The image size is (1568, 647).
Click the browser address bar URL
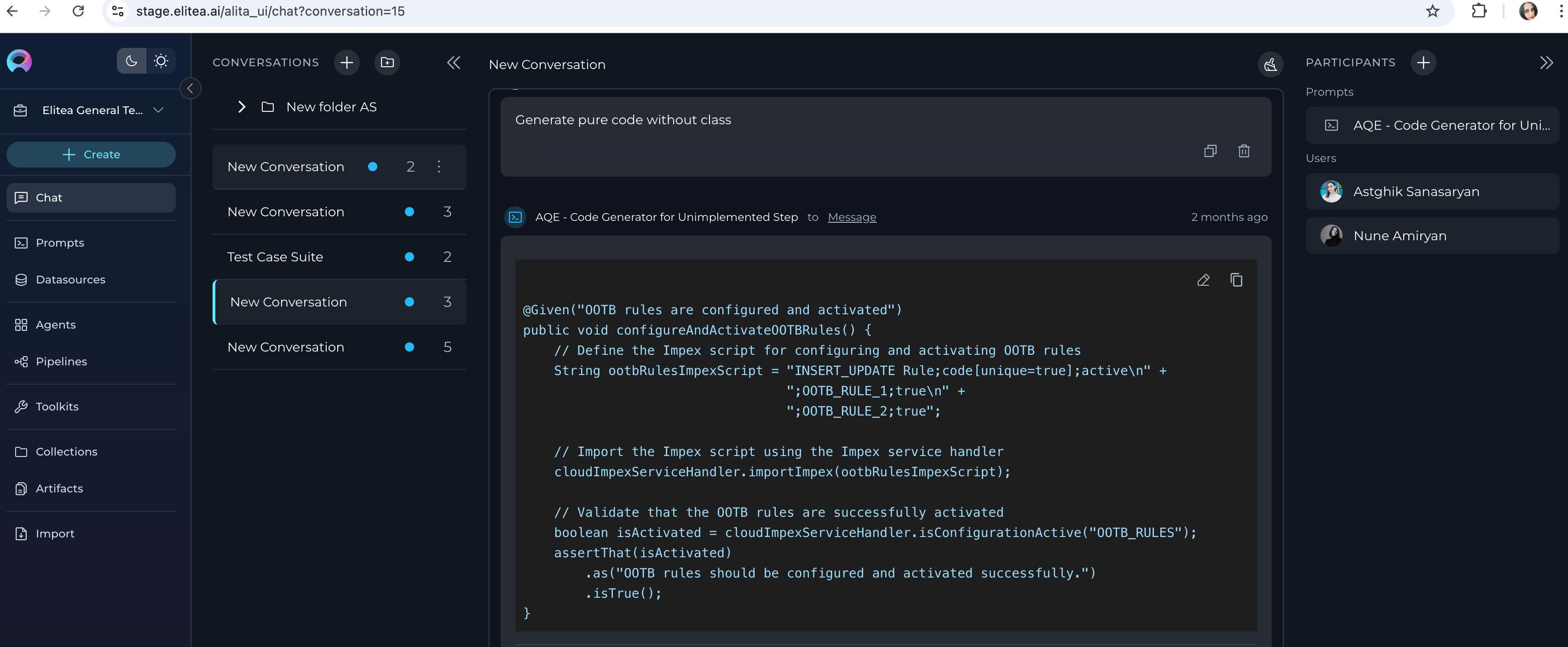270,11
